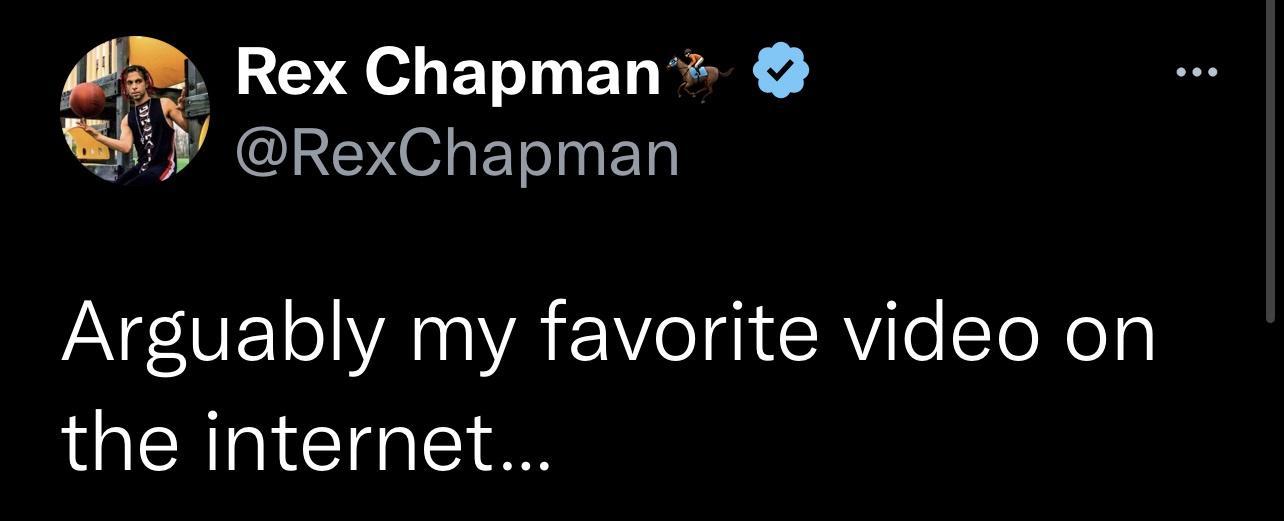Select the word "favorite" in the tweet
Viewport: 1284px width, 521px height.
click(x=686, y=333)
